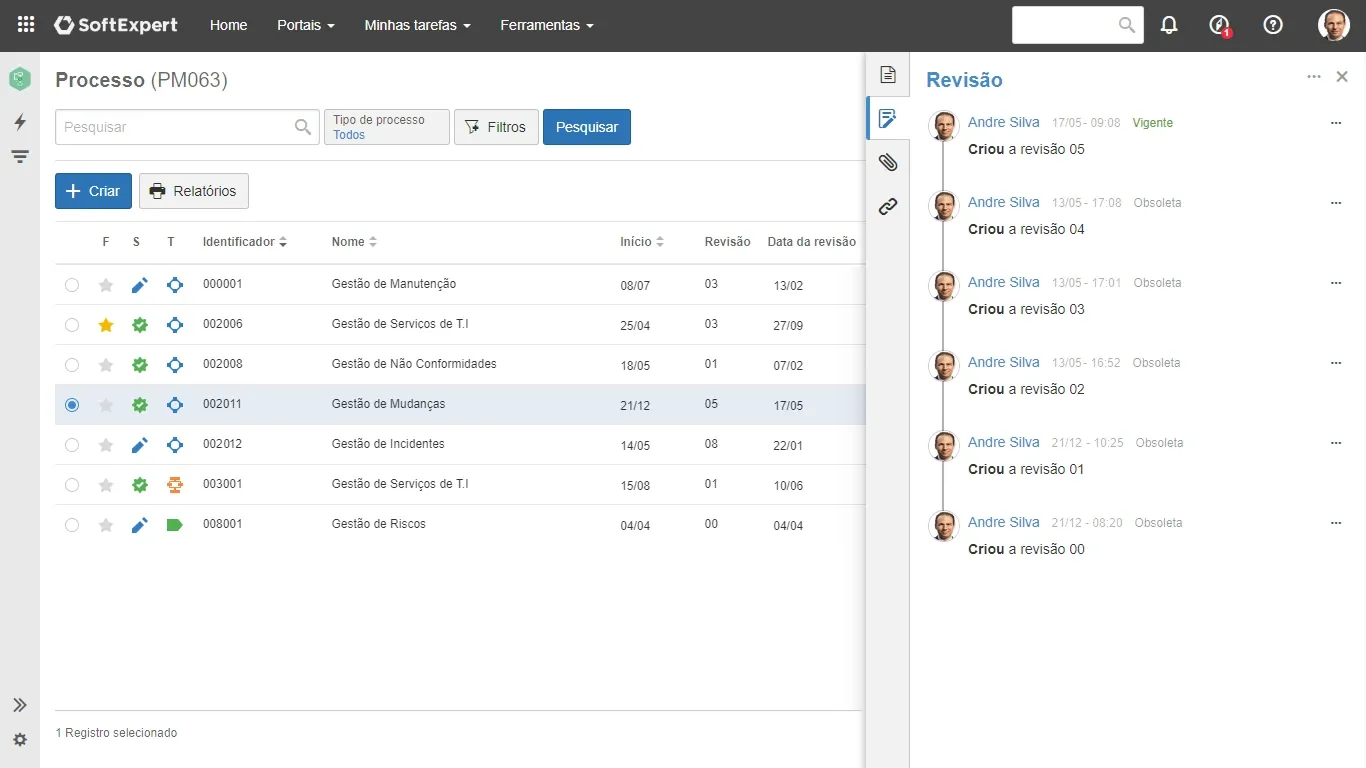Click the notifications bell icon
The image size is (1366, 768).
pos(1169,25)
